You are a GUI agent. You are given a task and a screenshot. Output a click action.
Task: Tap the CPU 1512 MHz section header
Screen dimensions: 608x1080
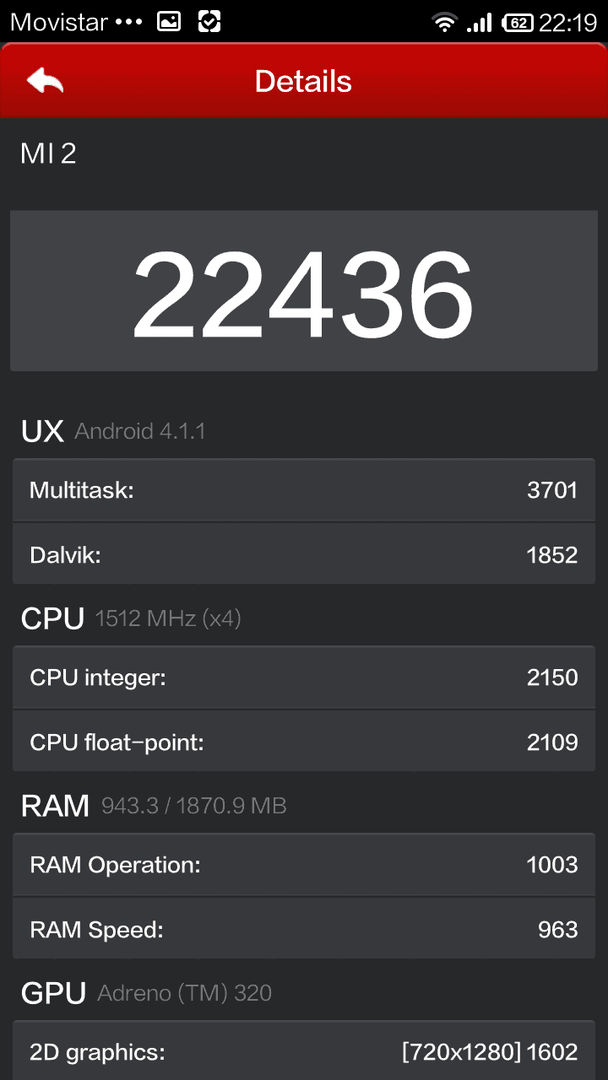click(x=131, y=618)
